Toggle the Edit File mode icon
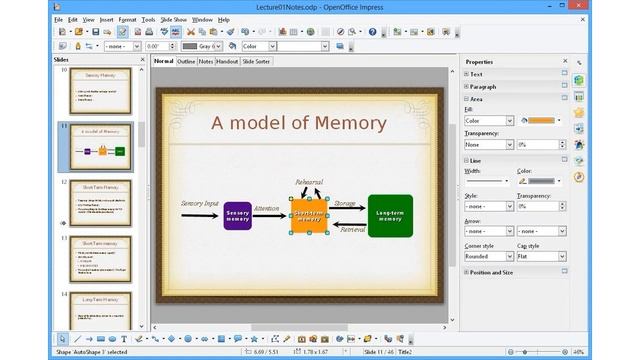This screenshot has width=640, height=360. pos(122,32)
